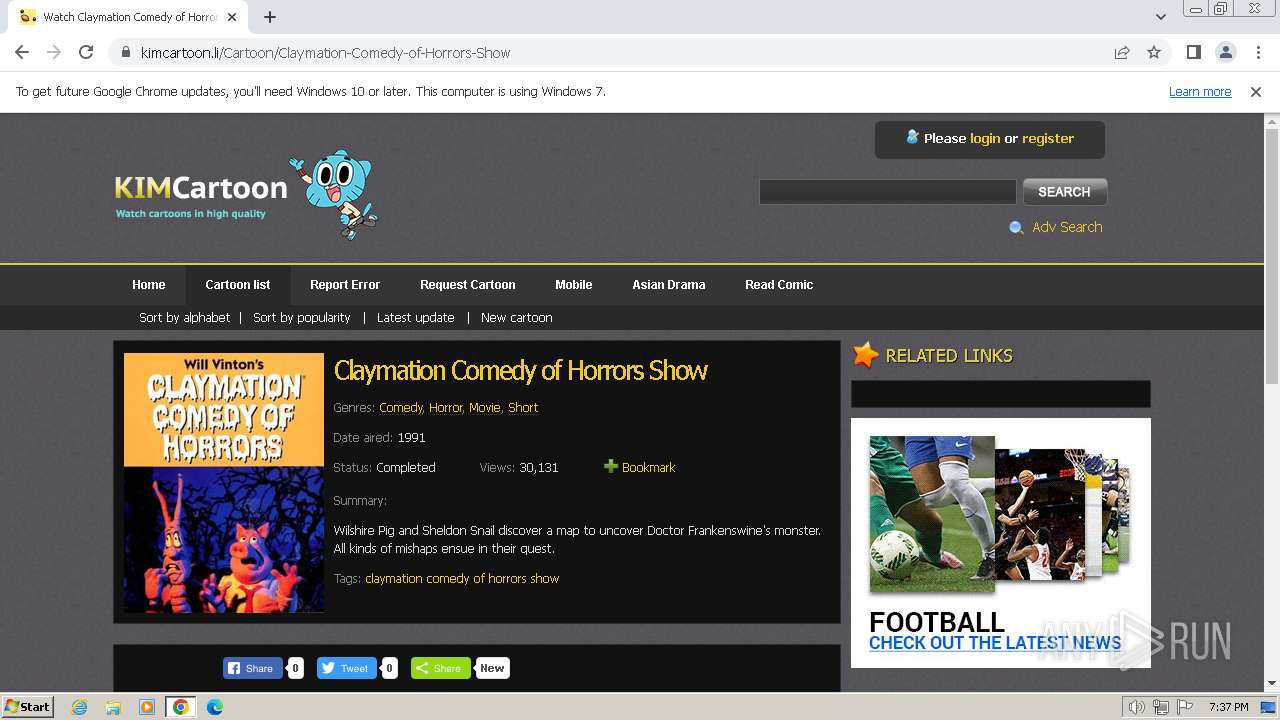Open Adv Search link
Image resolution: width=1280 pixels, height=720 pixels.
[x=1067, y=227]
